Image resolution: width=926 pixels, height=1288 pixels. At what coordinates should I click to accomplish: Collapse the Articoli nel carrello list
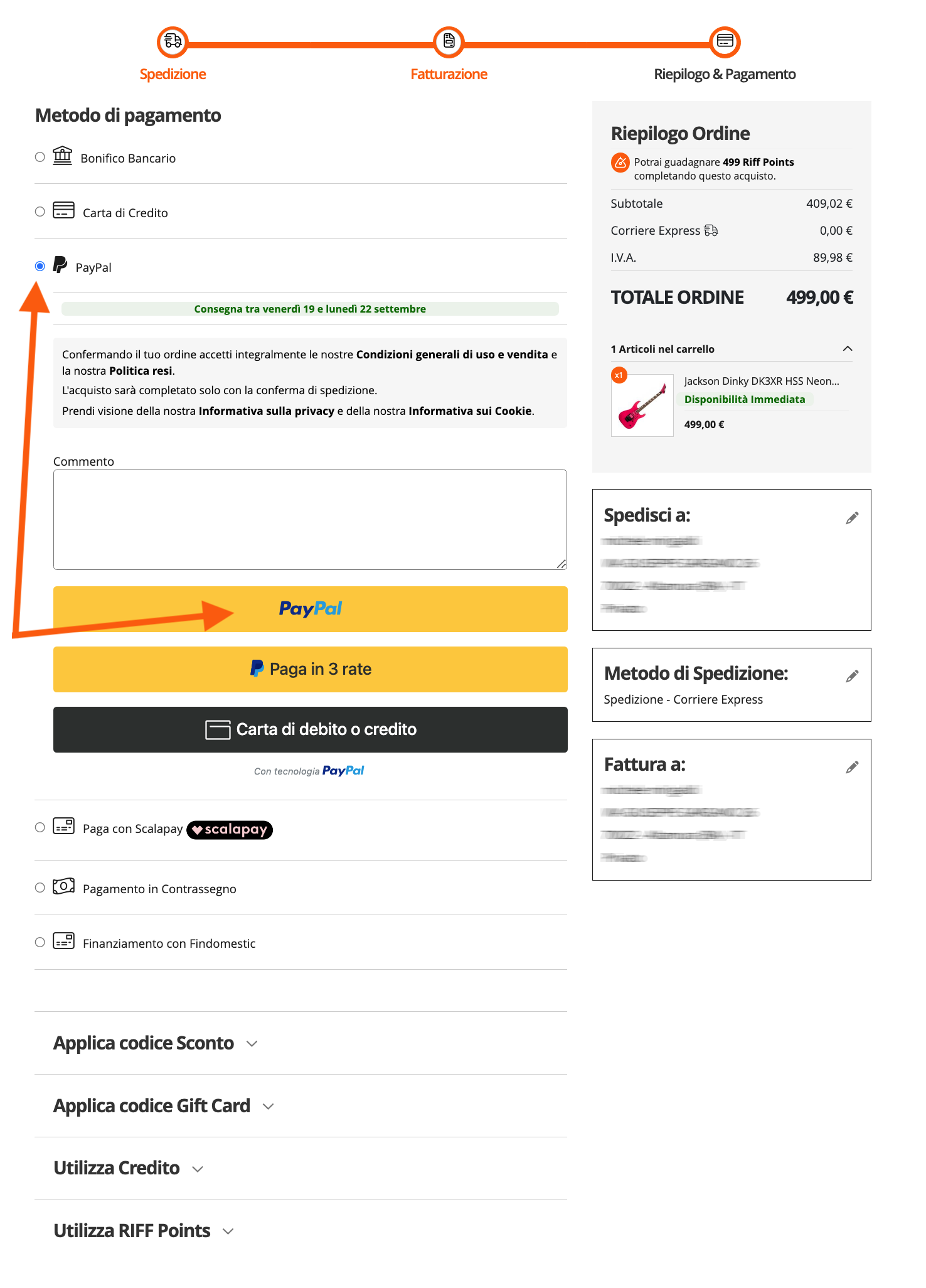pos(848,348)
